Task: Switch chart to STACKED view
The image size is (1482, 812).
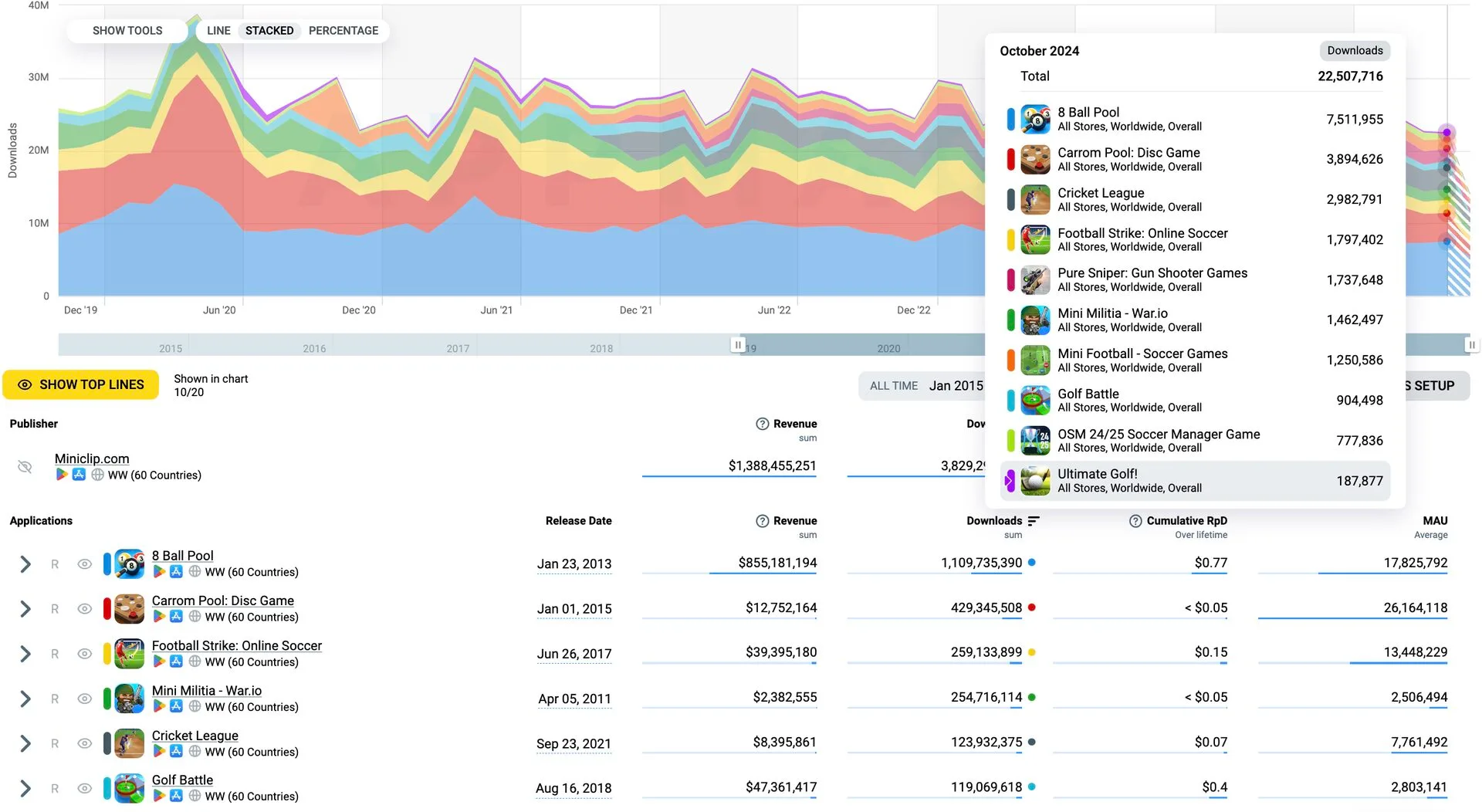Action: tap(269, 31)
